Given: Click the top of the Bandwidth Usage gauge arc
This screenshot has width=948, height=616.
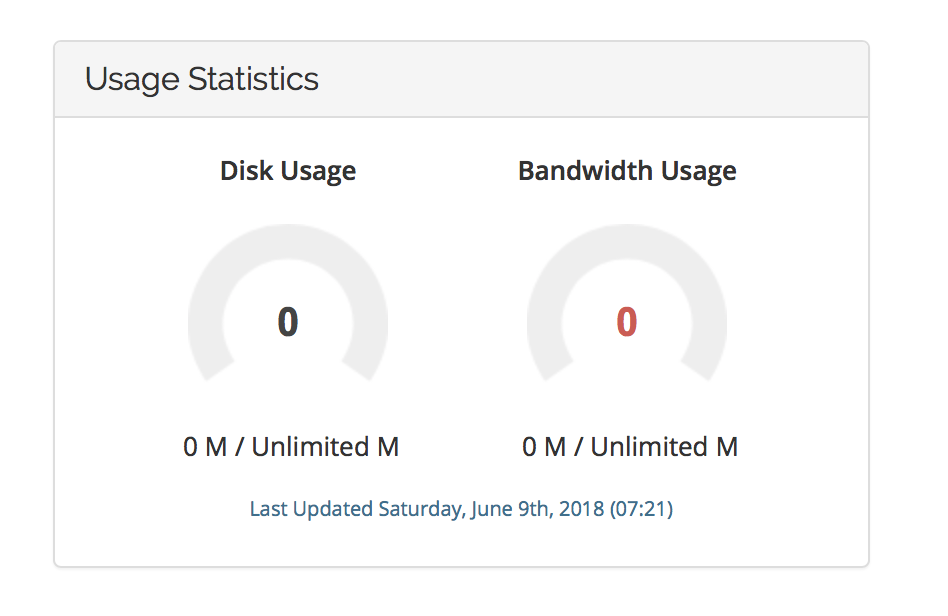Looking at the screenshot, I should (627, 236).
